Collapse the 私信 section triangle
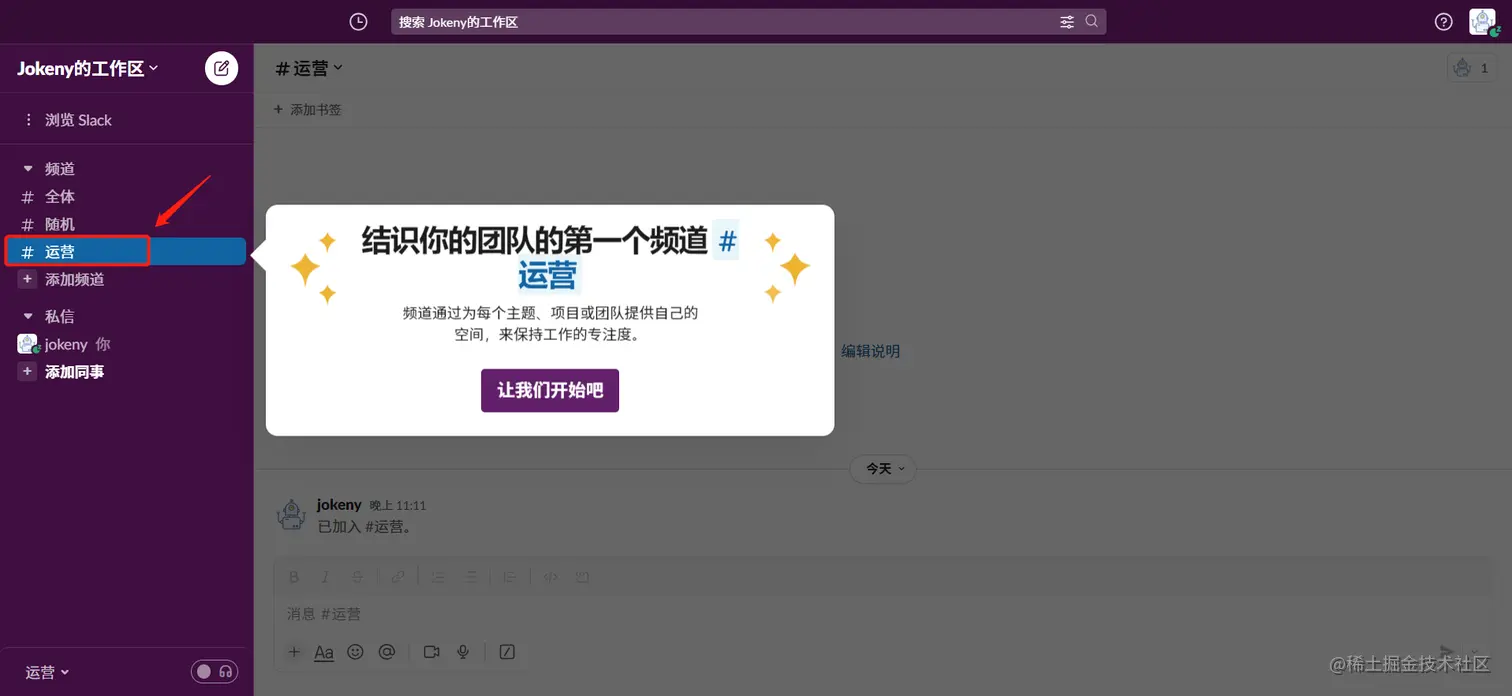The height and width of the screenshot is (696, 1512). click(28, 316)
